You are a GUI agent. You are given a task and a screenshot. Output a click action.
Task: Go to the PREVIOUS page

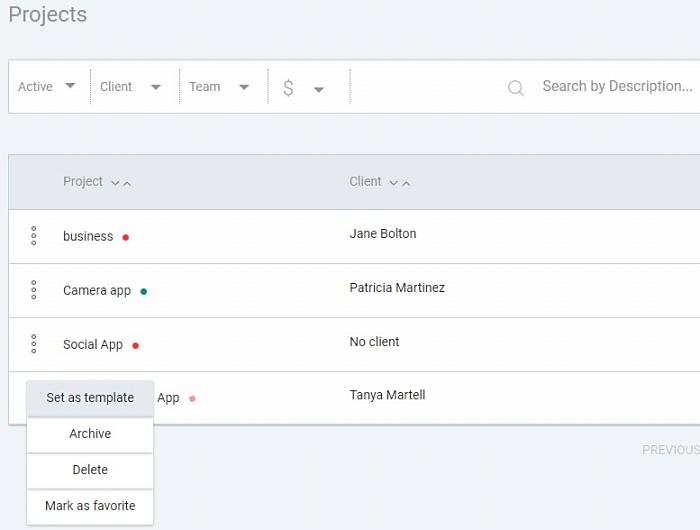click(671, 450)
